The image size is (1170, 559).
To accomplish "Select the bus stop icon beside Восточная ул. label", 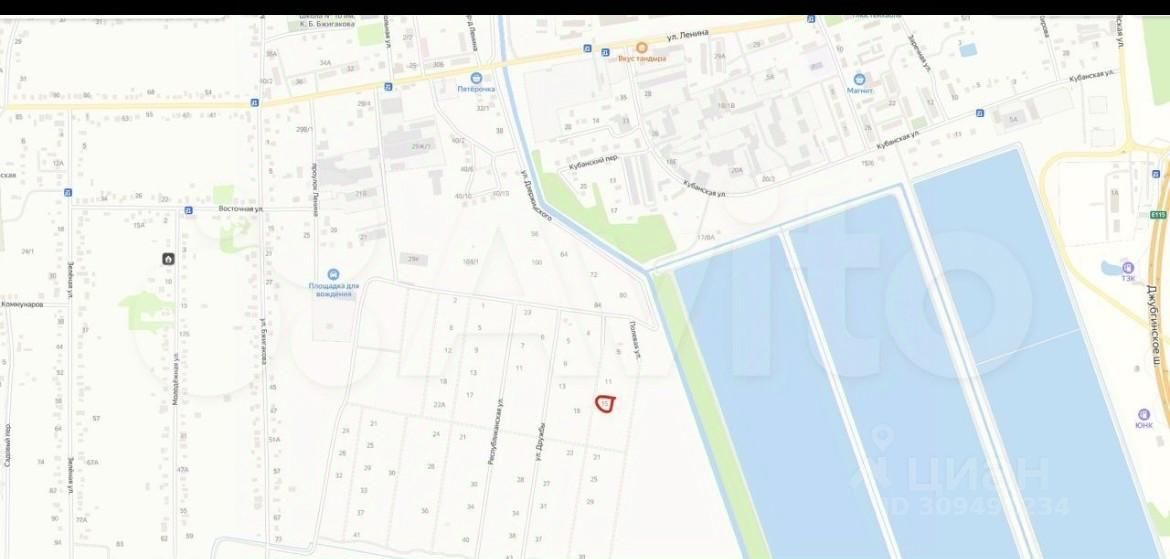I will [188, 210].
